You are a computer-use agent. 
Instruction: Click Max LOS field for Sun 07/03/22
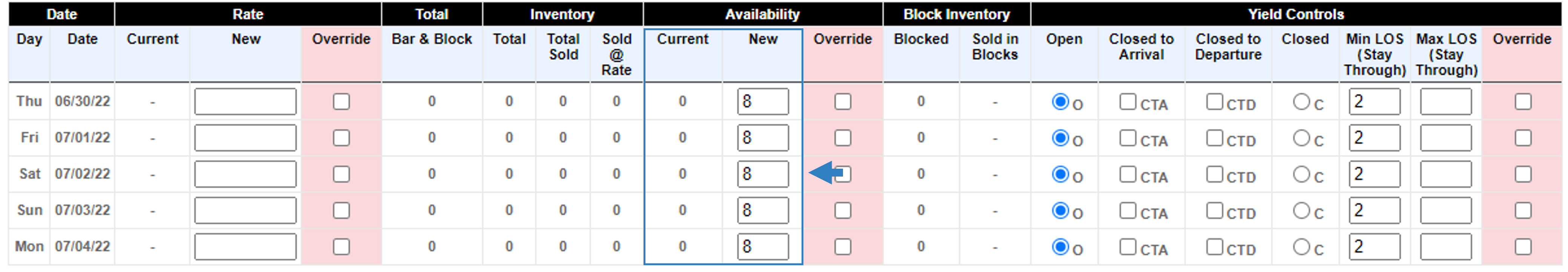(1445, 211)
